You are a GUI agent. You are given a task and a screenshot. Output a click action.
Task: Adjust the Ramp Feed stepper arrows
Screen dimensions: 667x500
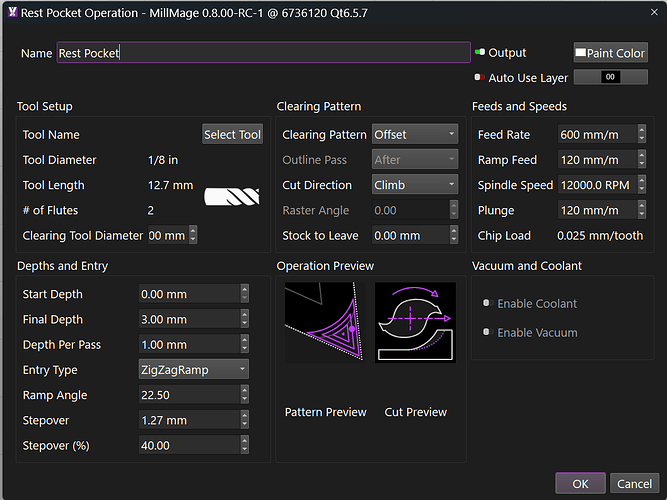click(641, 160)
